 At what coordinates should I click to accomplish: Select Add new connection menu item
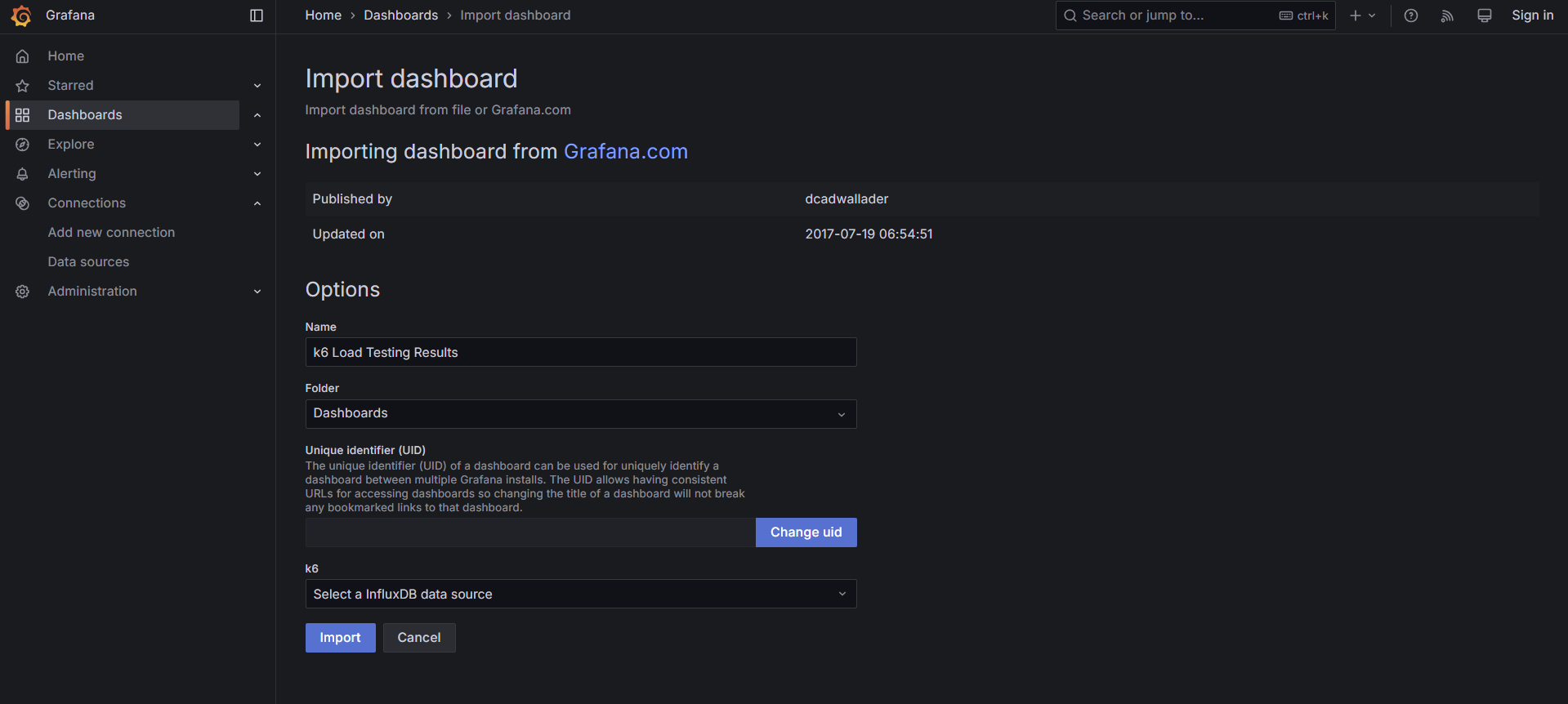(x=111, y=233)
